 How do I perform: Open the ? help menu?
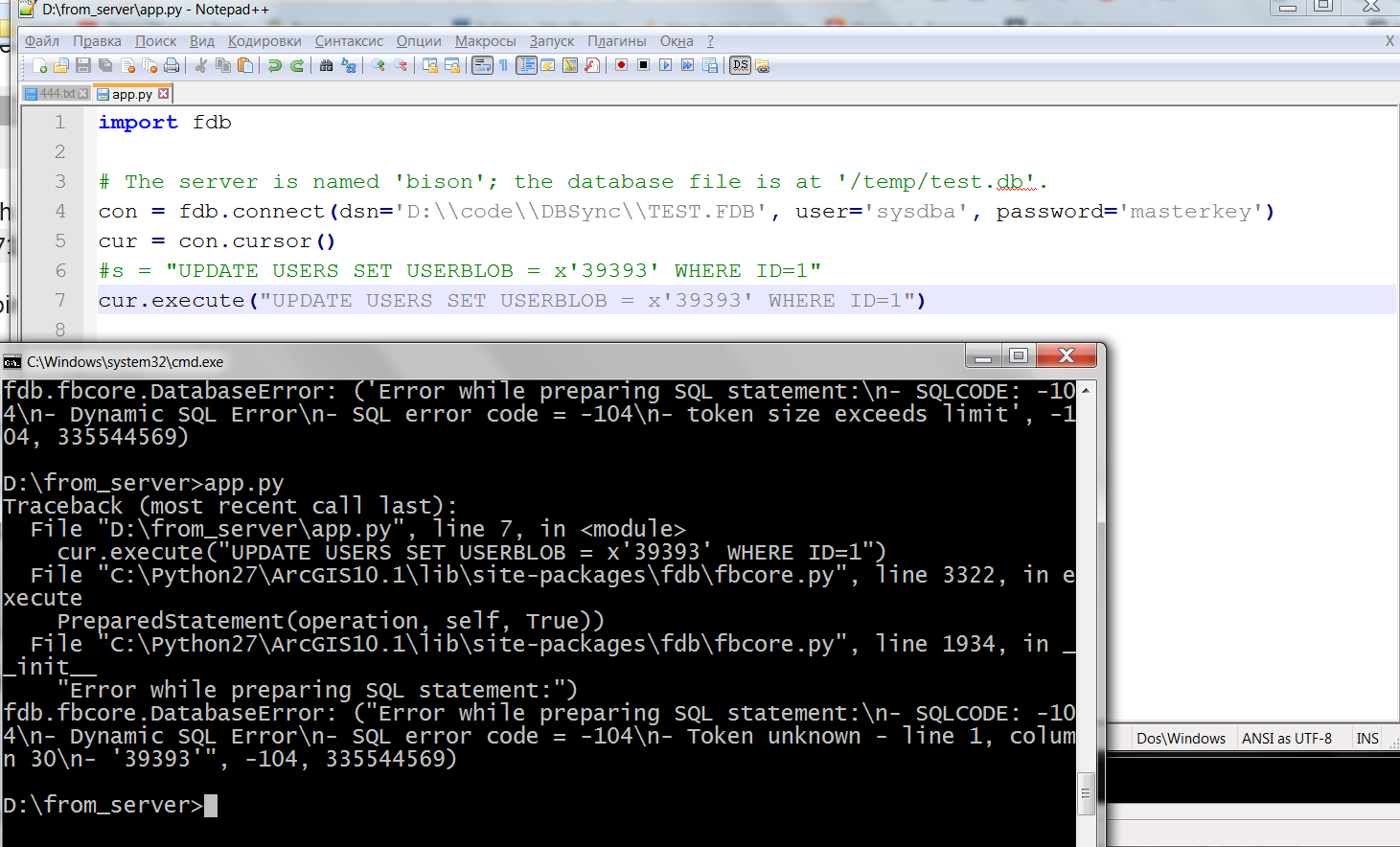coord(710,41)
